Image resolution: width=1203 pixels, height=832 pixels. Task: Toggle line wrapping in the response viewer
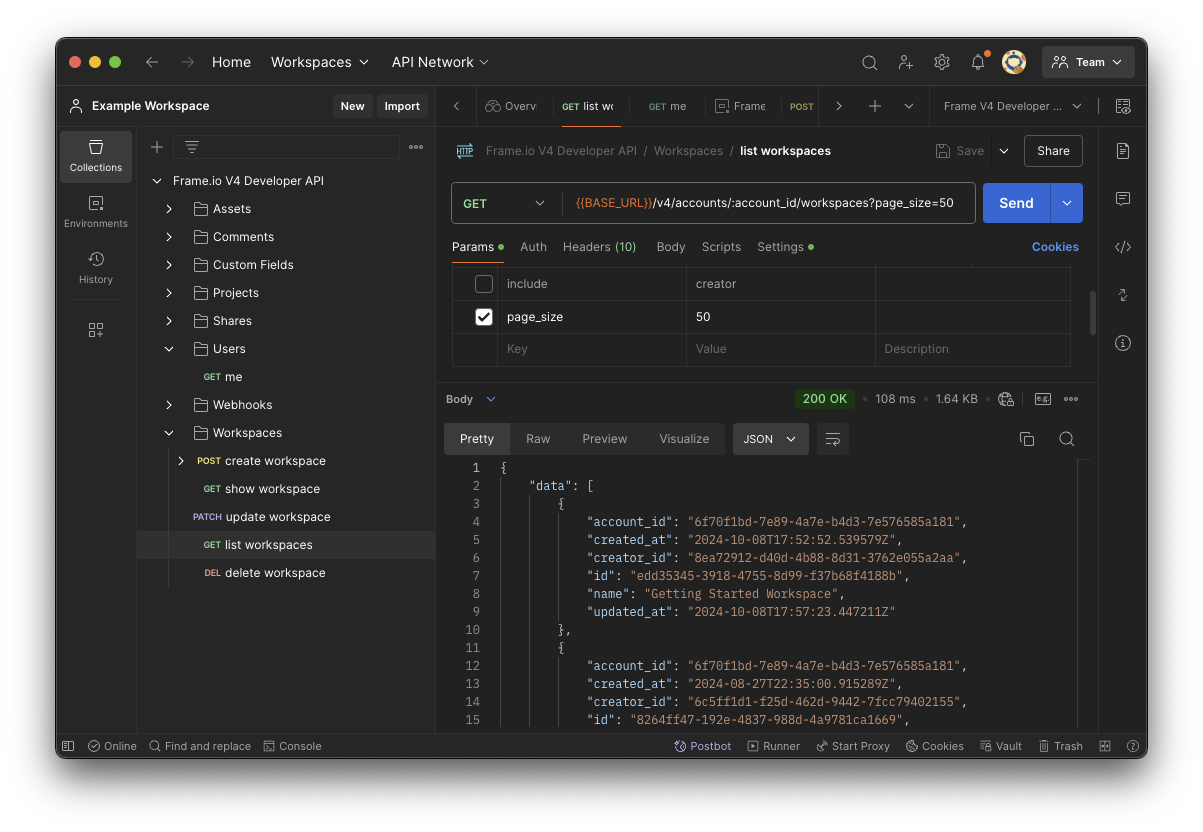(832, 438)
